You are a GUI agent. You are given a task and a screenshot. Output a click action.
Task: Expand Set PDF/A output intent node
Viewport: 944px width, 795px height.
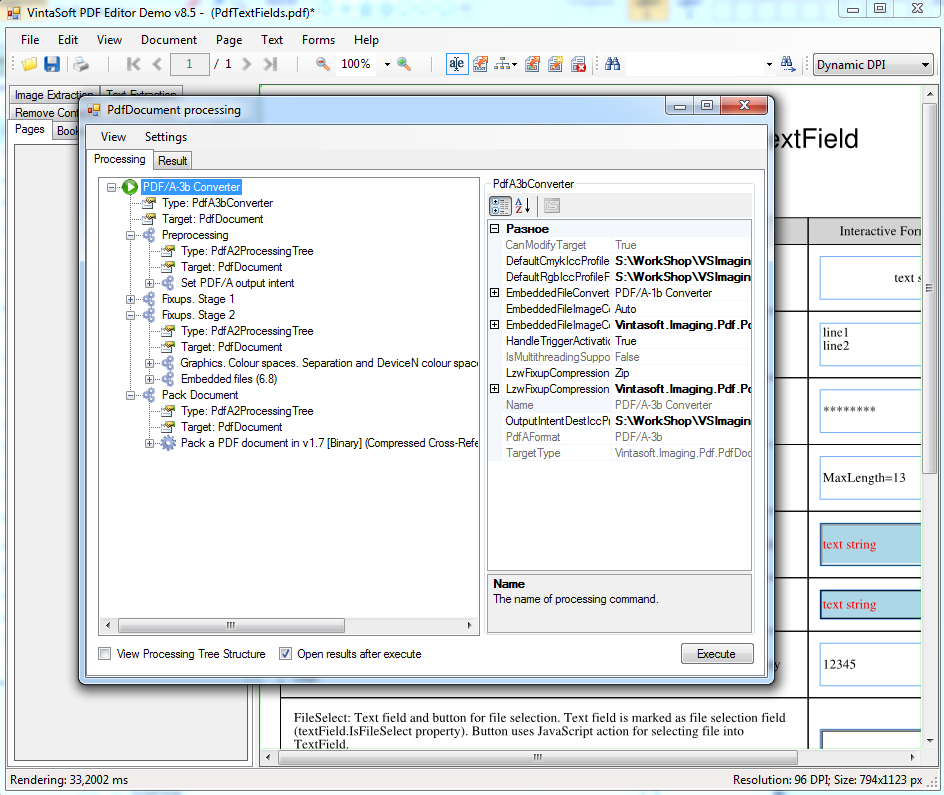coord(150,283)
